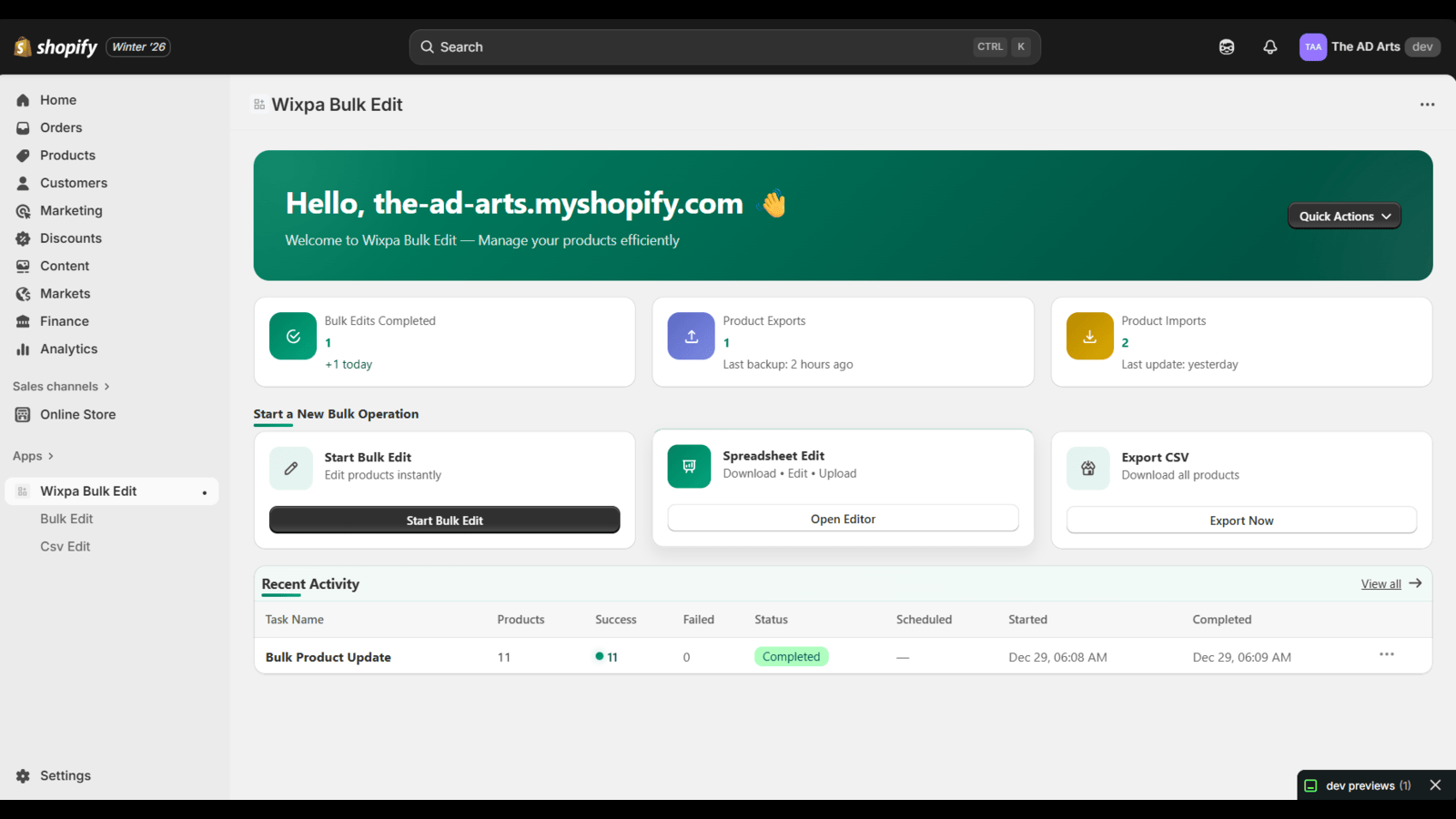Click the Last backup: 2 hours ago text
Viewport: 1456px width, 819px height.
pos(788,365)
